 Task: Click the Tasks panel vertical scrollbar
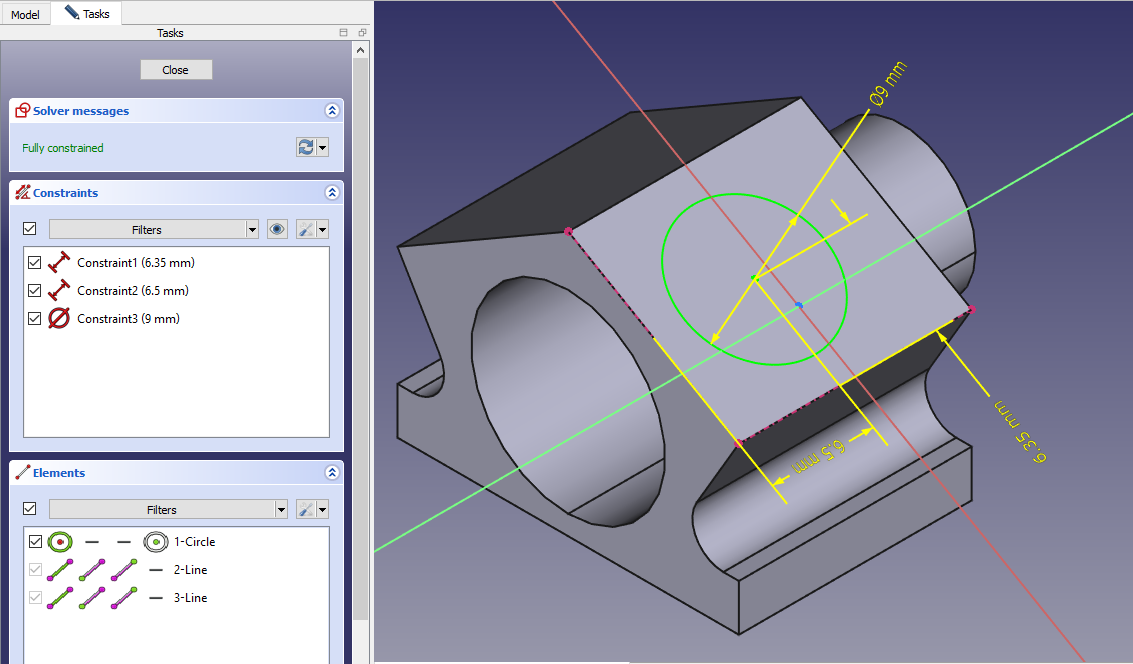361,300
